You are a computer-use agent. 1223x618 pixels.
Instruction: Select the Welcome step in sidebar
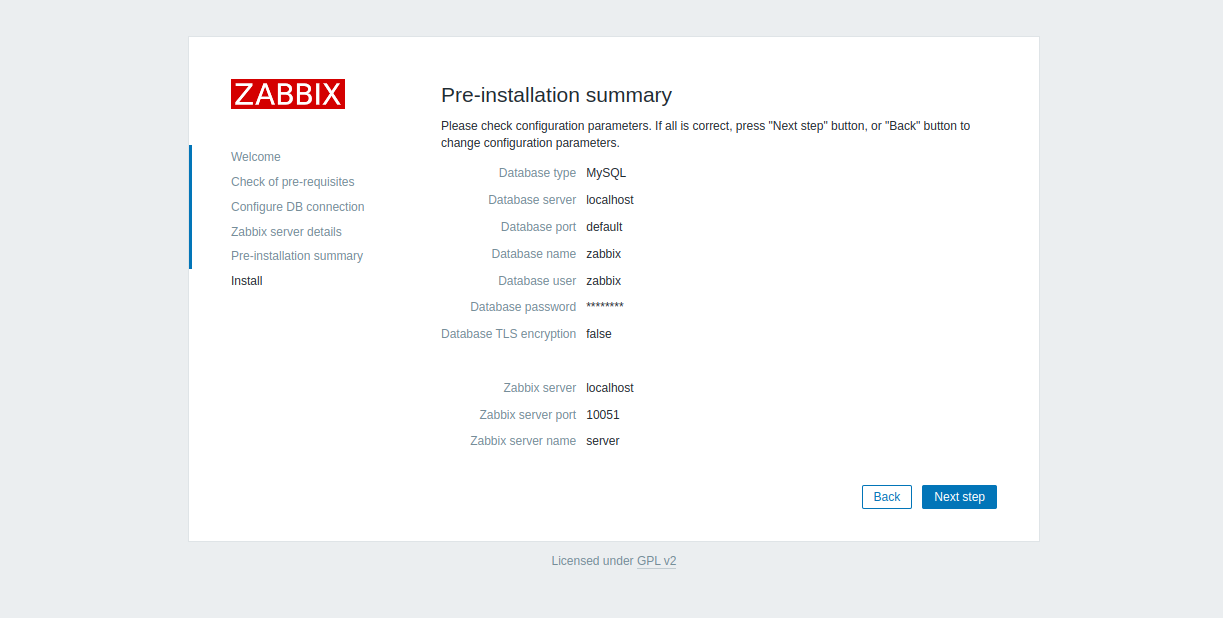256,157
